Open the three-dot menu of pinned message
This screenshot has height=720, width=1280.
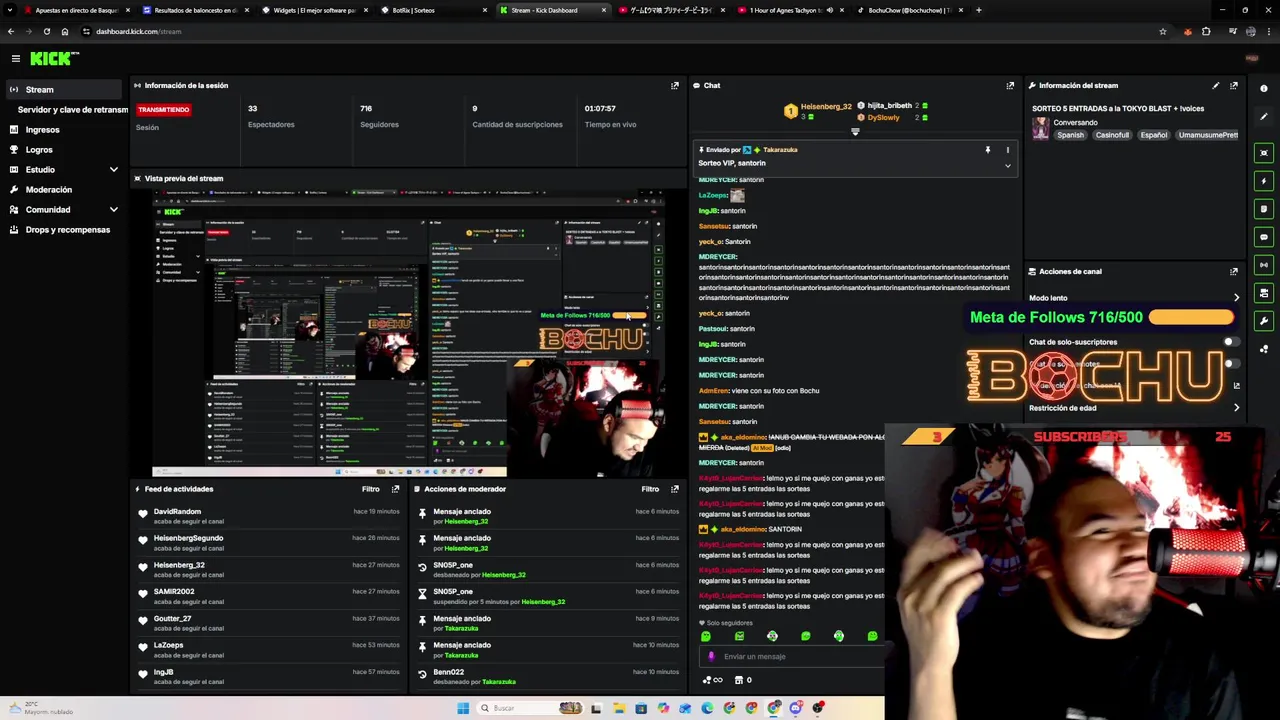tap(1007, 150)
